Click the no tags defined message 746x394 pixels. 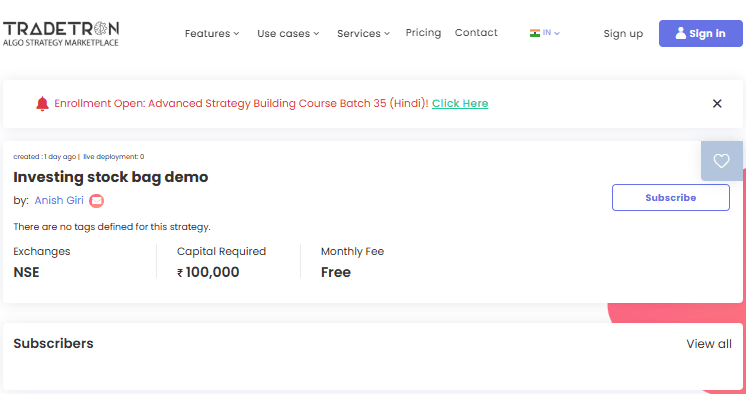[112, 227]
